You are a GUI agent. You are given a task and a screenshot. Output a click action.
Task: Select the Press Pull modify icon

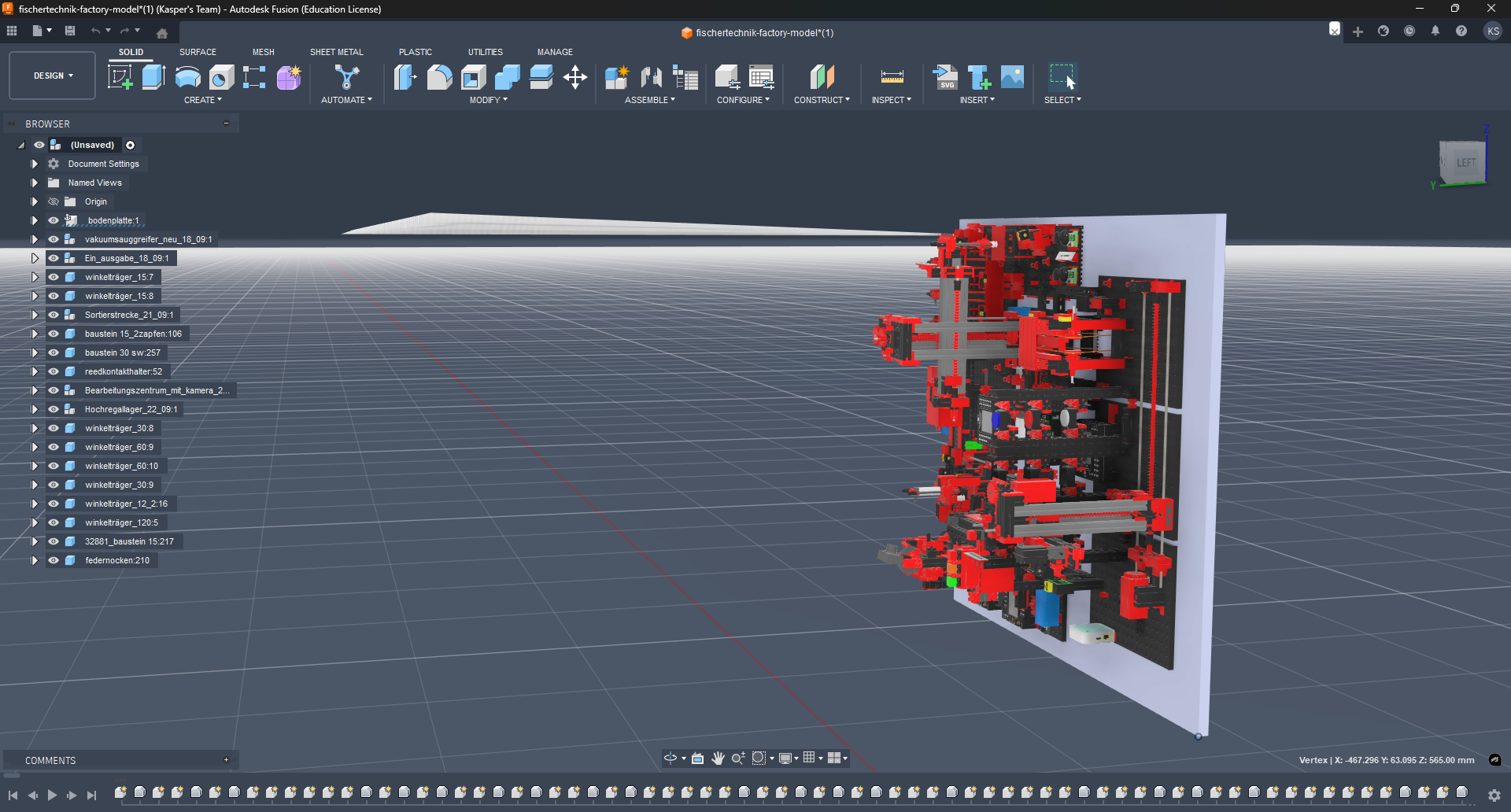click(x=405, y=77)
